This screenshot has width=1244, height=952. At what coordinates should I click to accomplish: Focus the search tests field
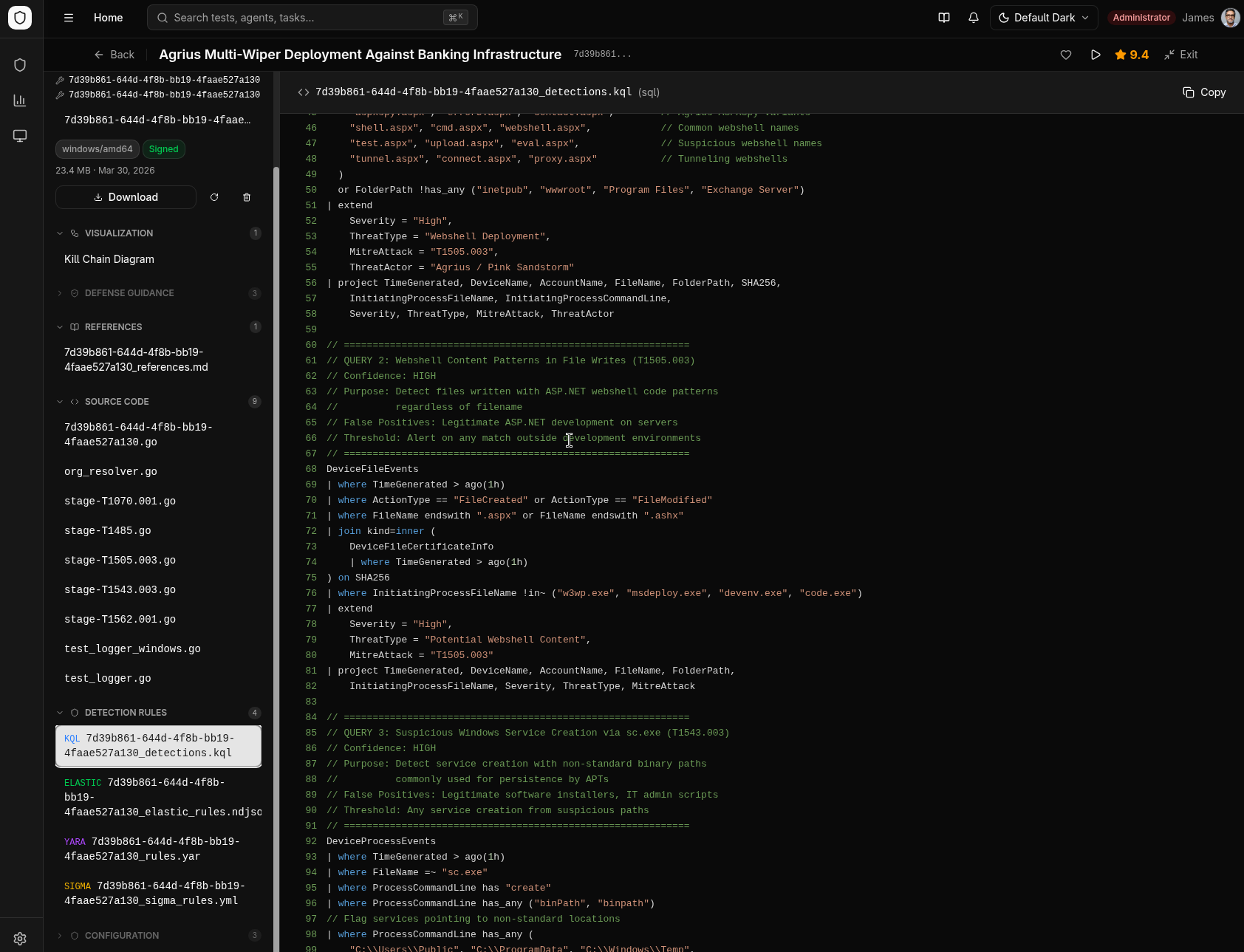[312, 18]
